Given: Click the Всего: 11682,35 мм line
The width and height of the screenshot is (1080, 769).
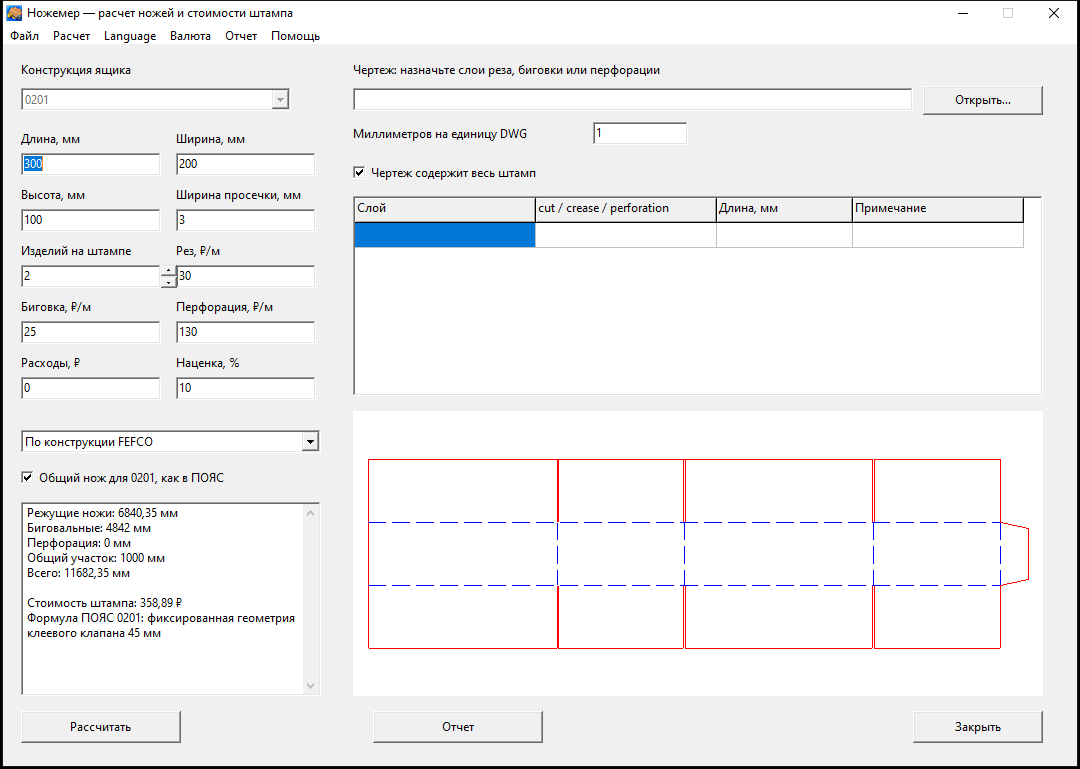Looking at the screenshot, I should pos(79,573).
